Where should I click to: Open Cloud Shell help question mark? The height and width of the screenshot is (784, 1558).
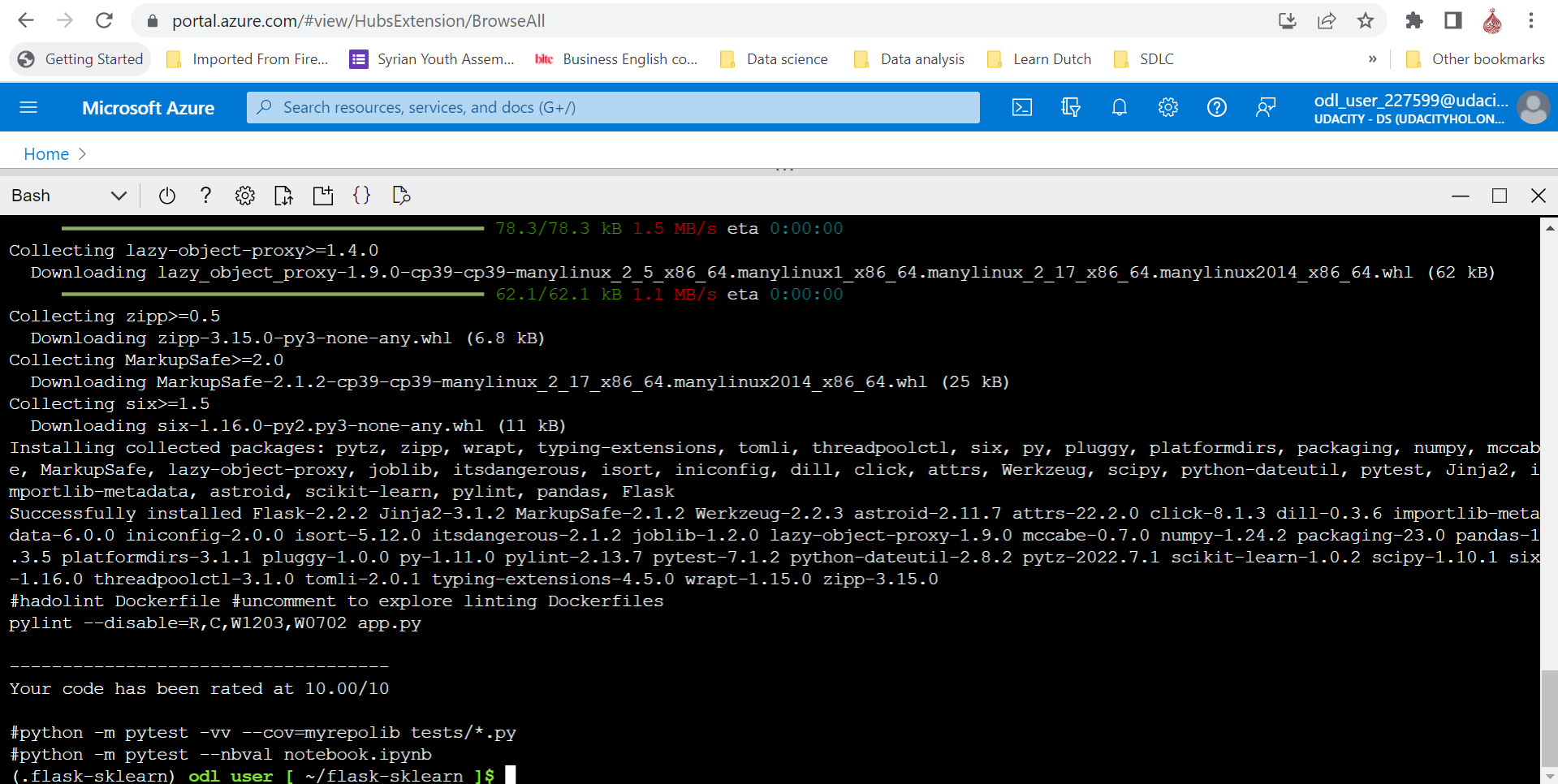205,196
